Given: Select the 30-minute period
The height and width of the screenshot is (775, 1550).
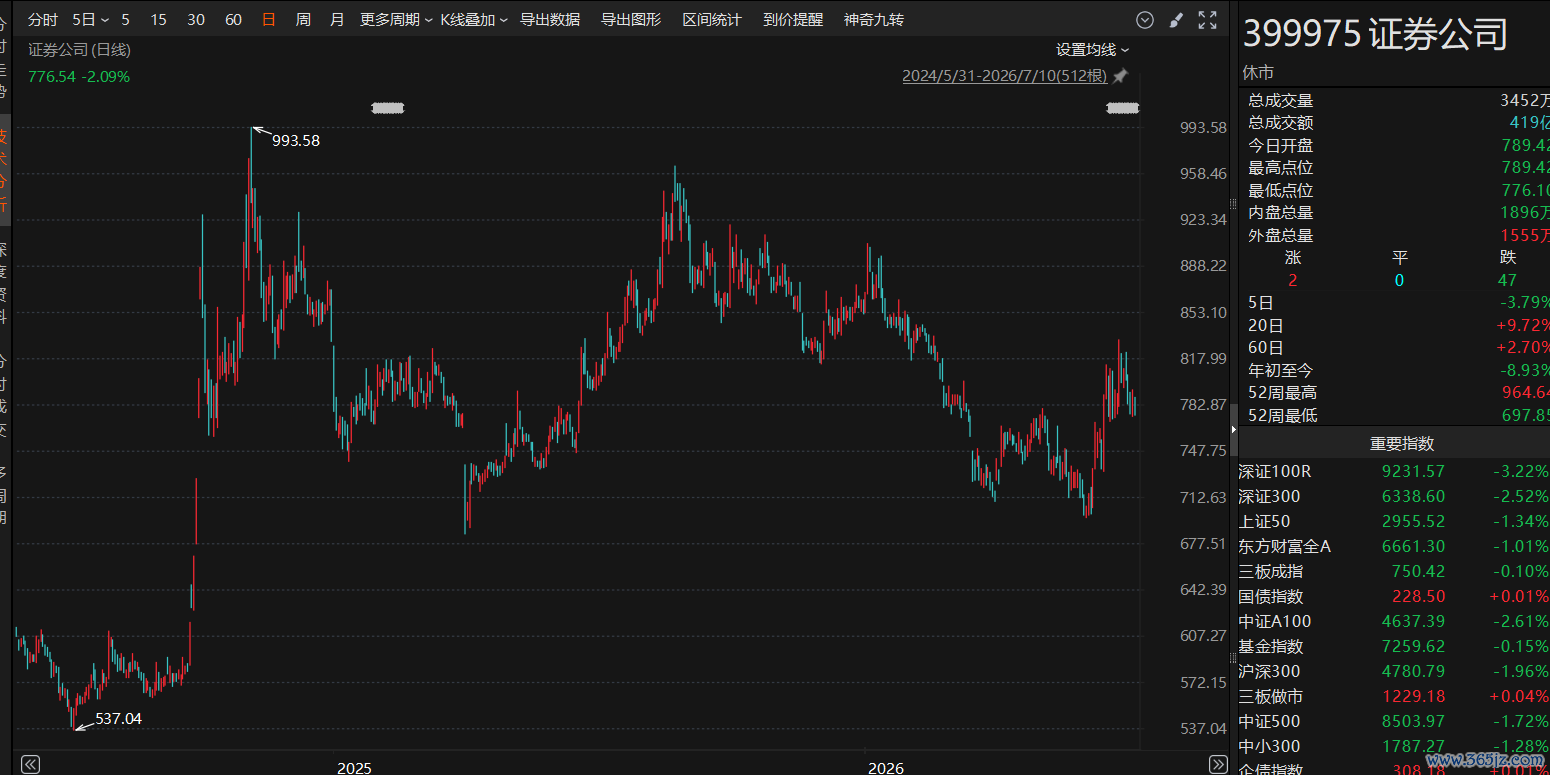Looking at the screenshot, I should (196, 20).
